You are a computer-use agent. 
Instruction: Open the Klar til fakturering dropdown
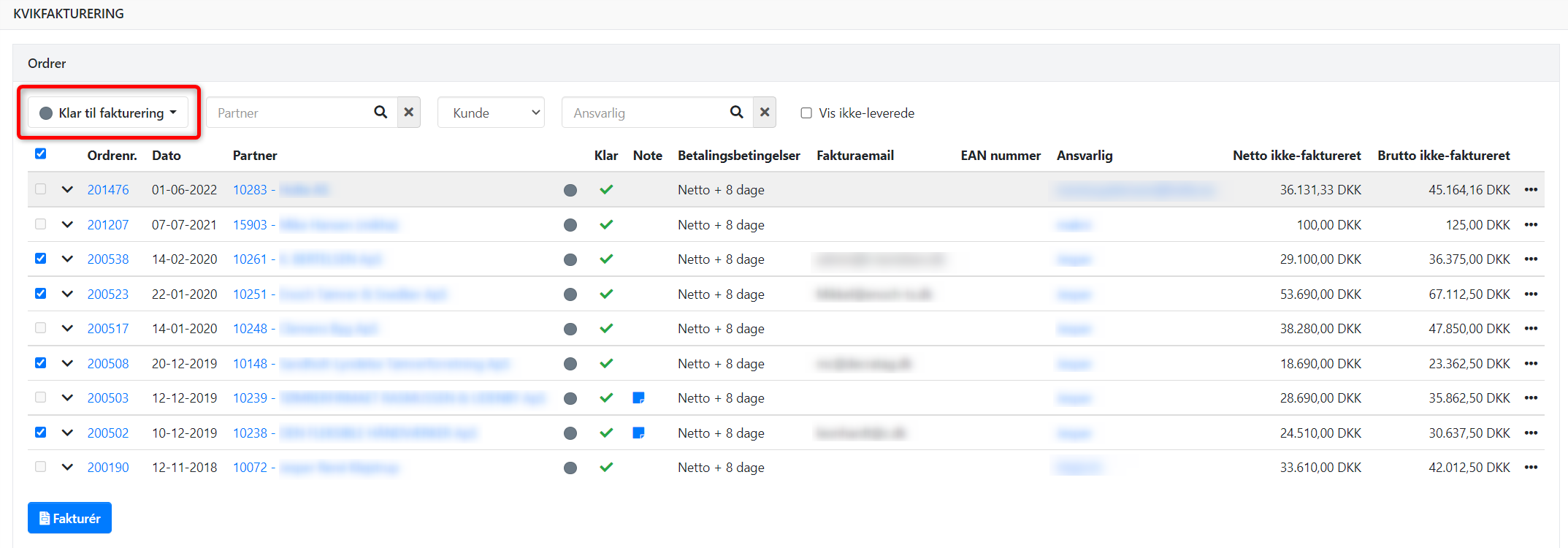[x=108, y=113]
